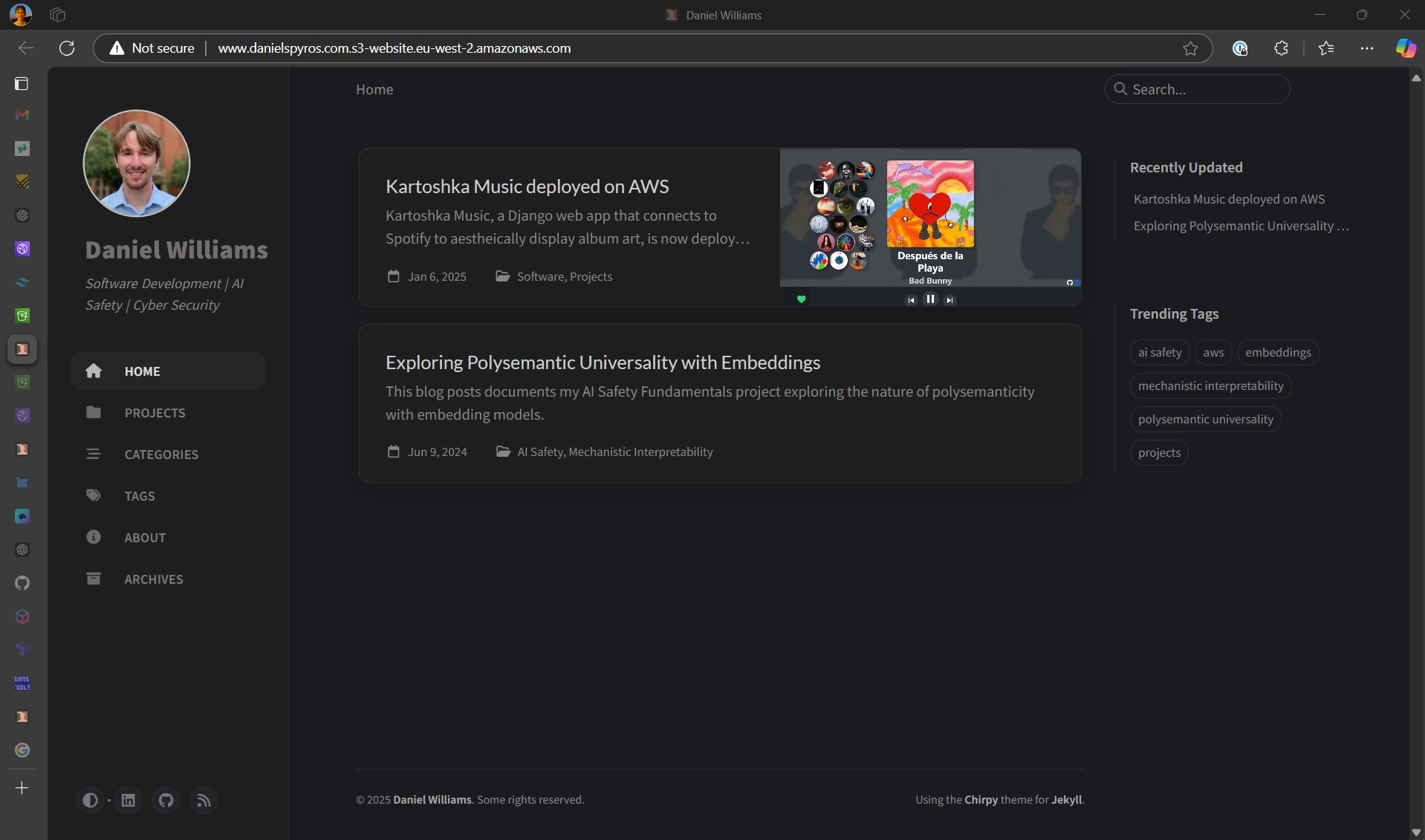Open the Kartoshka Music post preview image

pyautogui.click(x=930, y=227)
